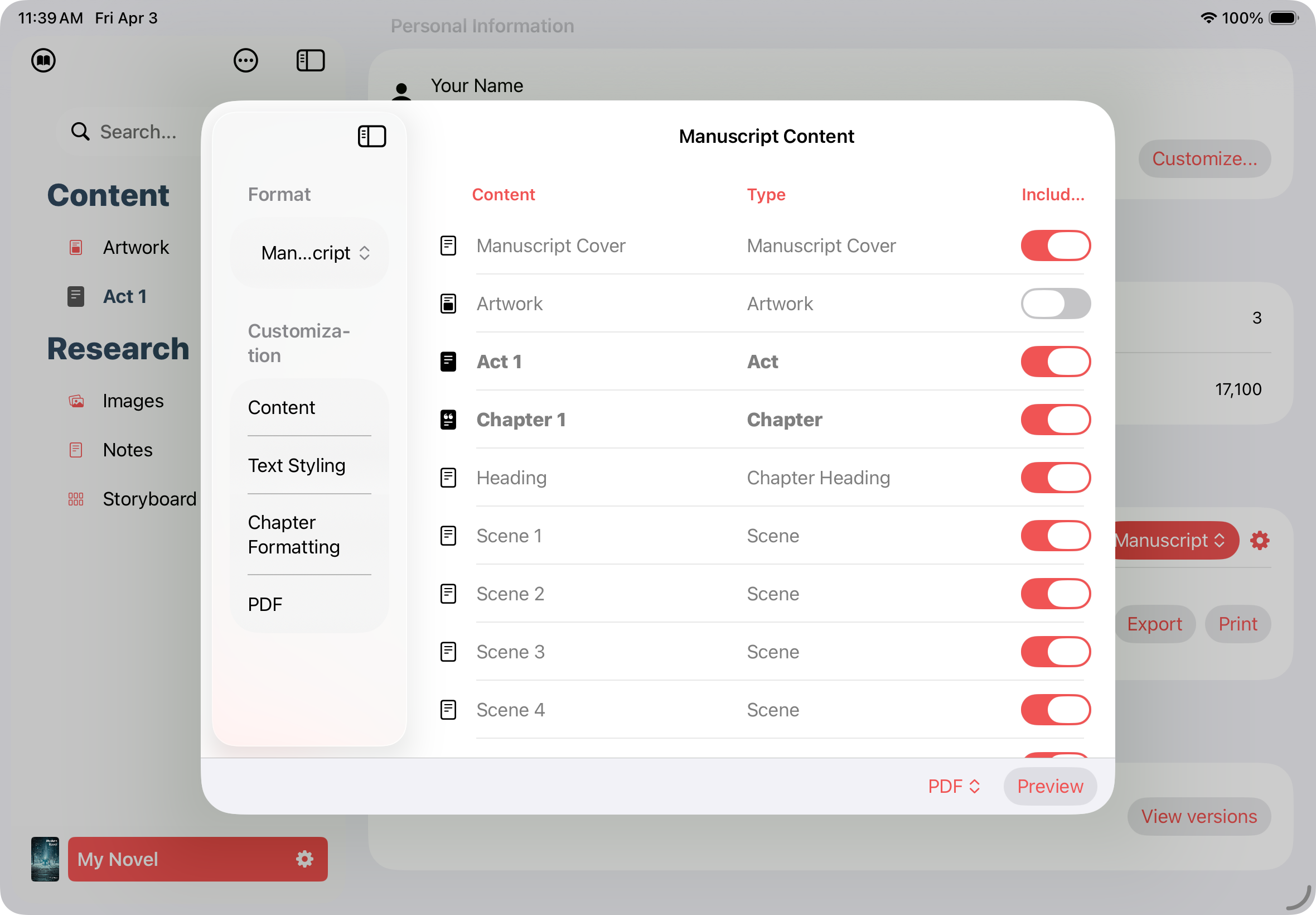Switch to the Text Styling section
The height and width of the screenshot is (915, 1316).
point(296,465)
